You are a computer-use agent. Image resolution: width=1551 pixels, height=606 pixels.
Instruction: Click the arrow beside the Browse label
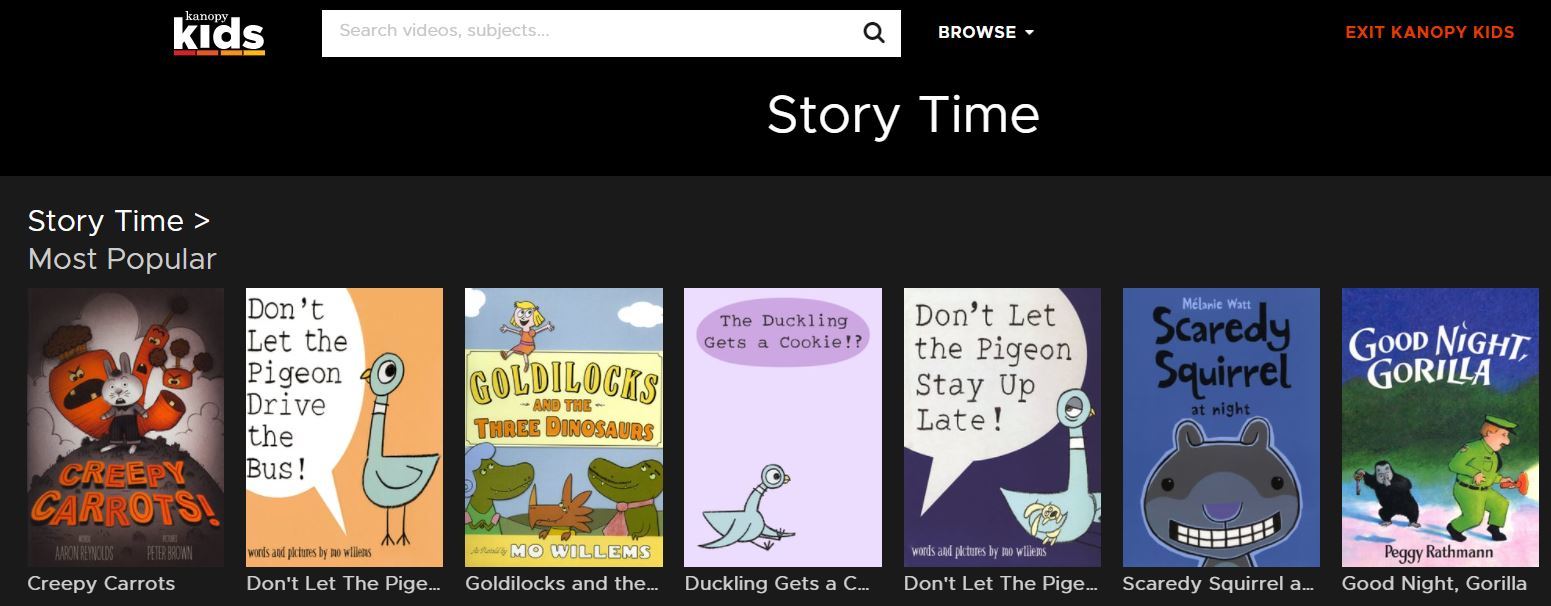[1030, 33]
